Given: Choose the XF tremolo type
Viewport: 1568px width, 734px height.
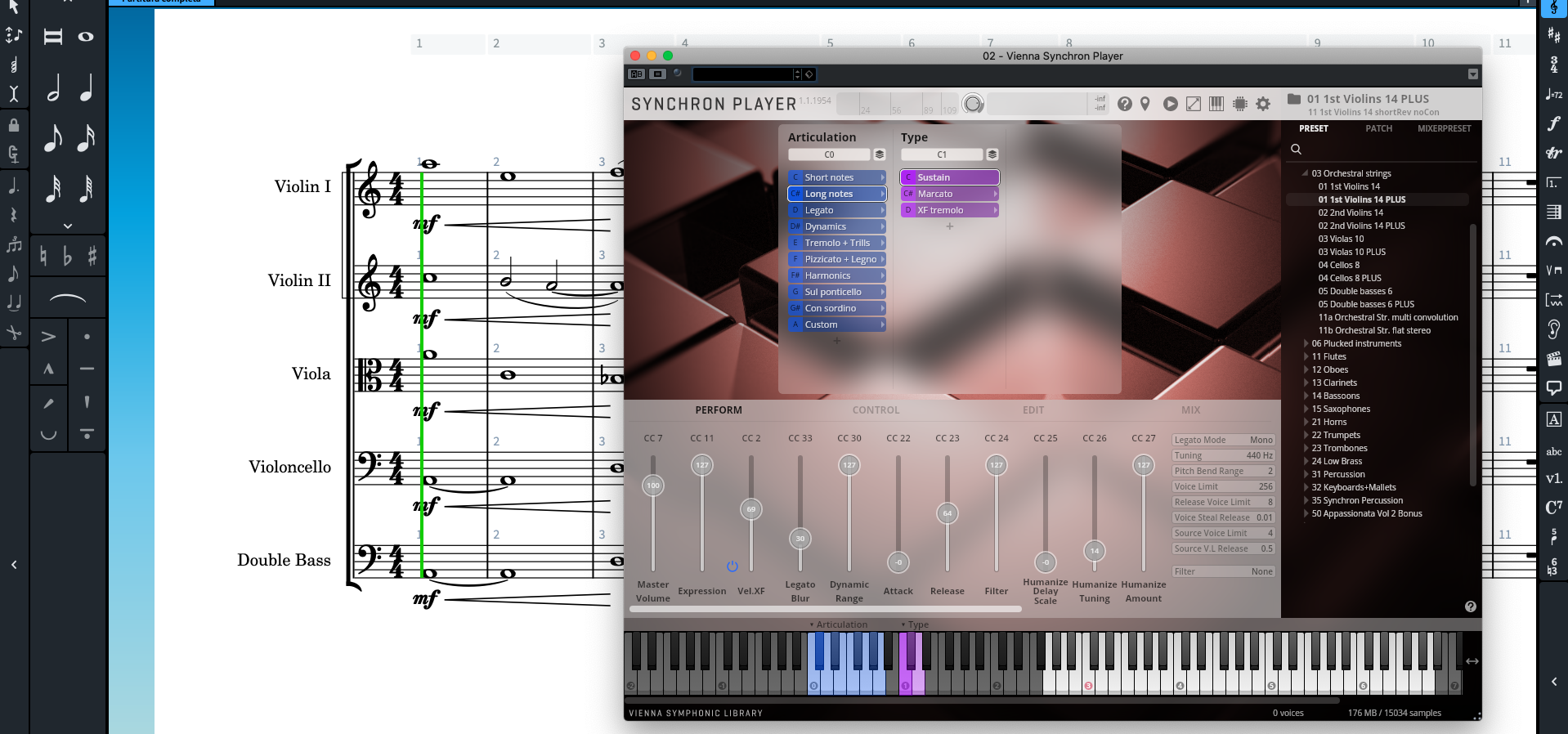Looking at the screenshot, I should 950,210.
